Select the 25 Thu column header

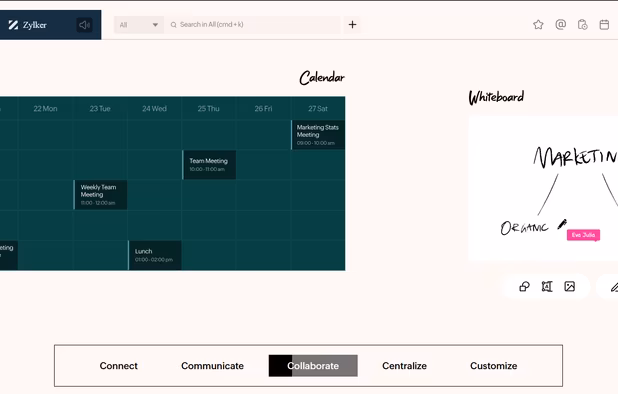(208, 108)
